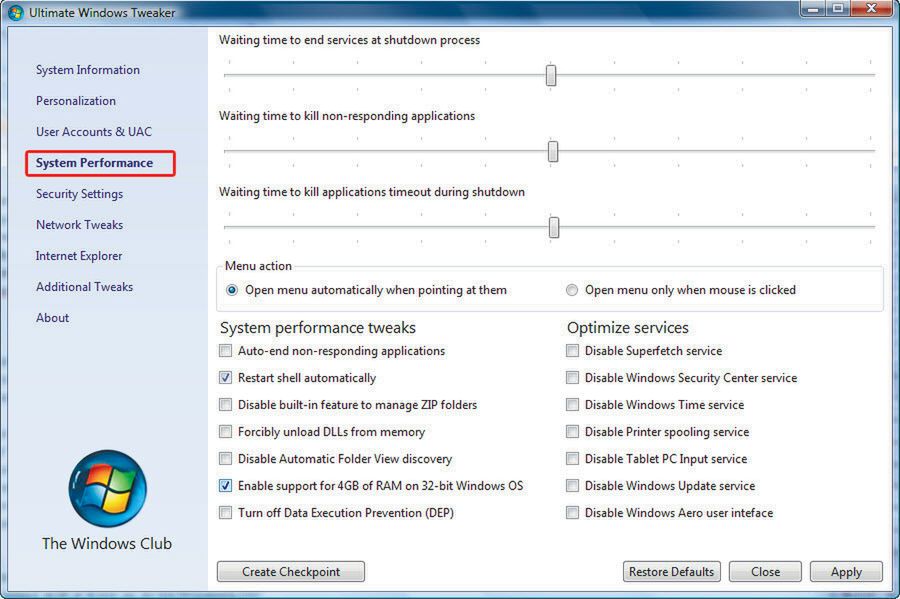Click Restore Defaults
The image size is (900, 599).
[x=672, y=572]
